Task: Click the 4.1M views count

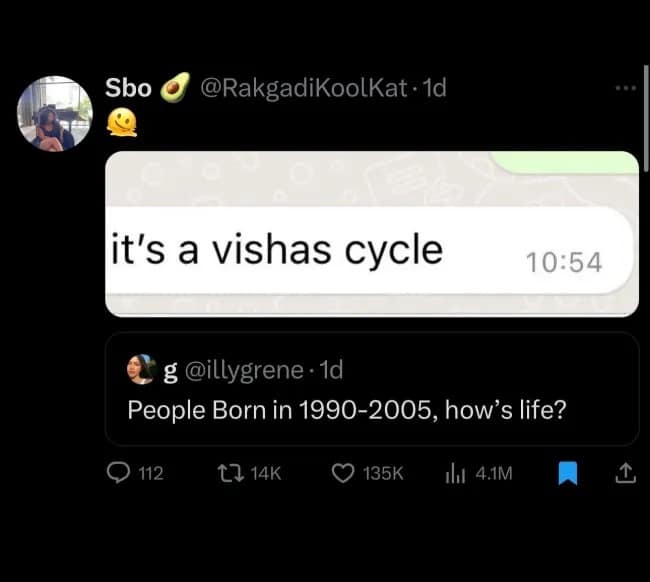Action: point(492,474)
